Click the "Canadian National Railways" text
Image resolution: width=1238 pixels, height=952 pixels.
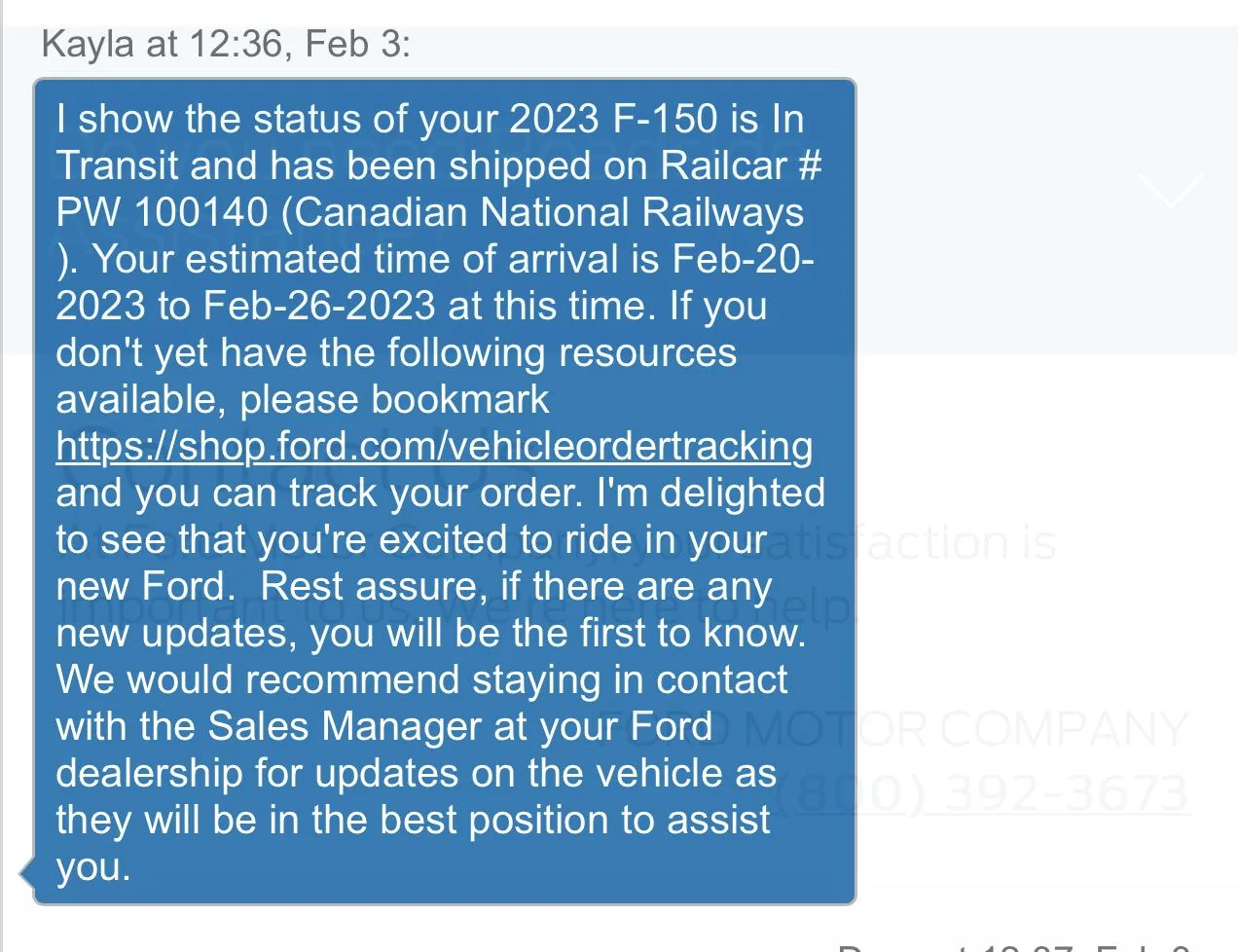click(545, 211)
